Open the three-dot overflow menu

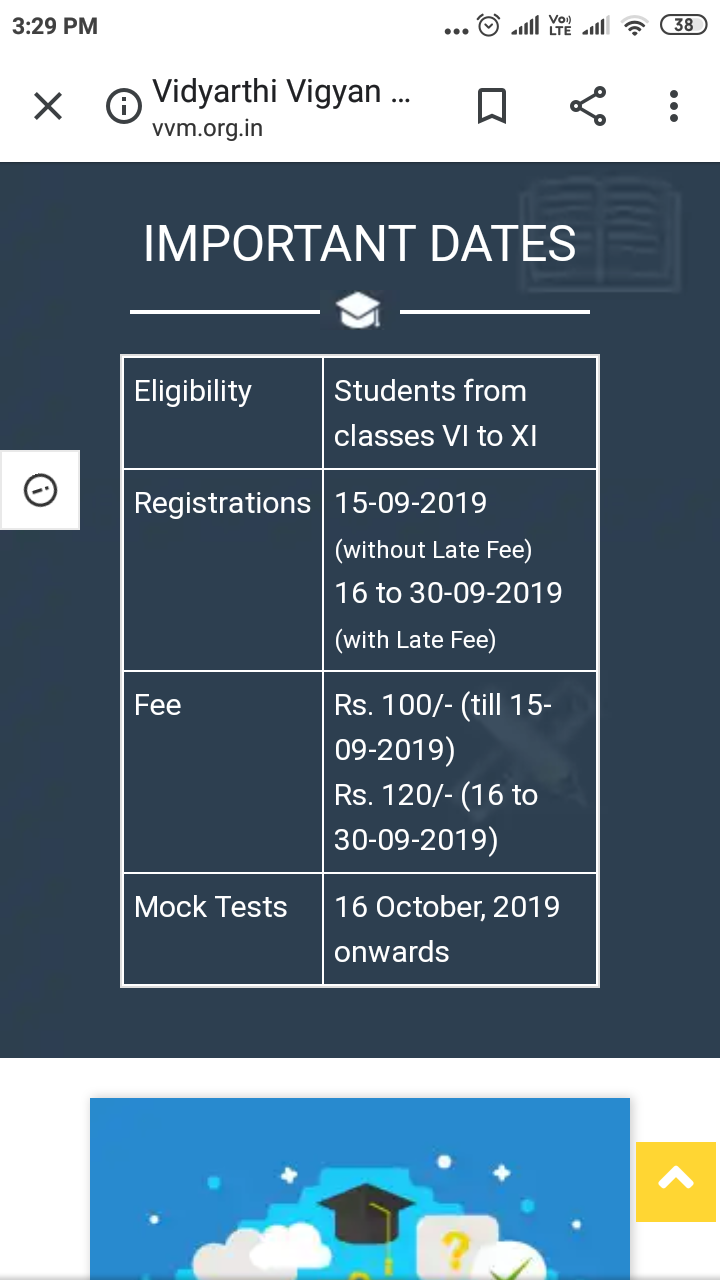(x=674, y=106)
